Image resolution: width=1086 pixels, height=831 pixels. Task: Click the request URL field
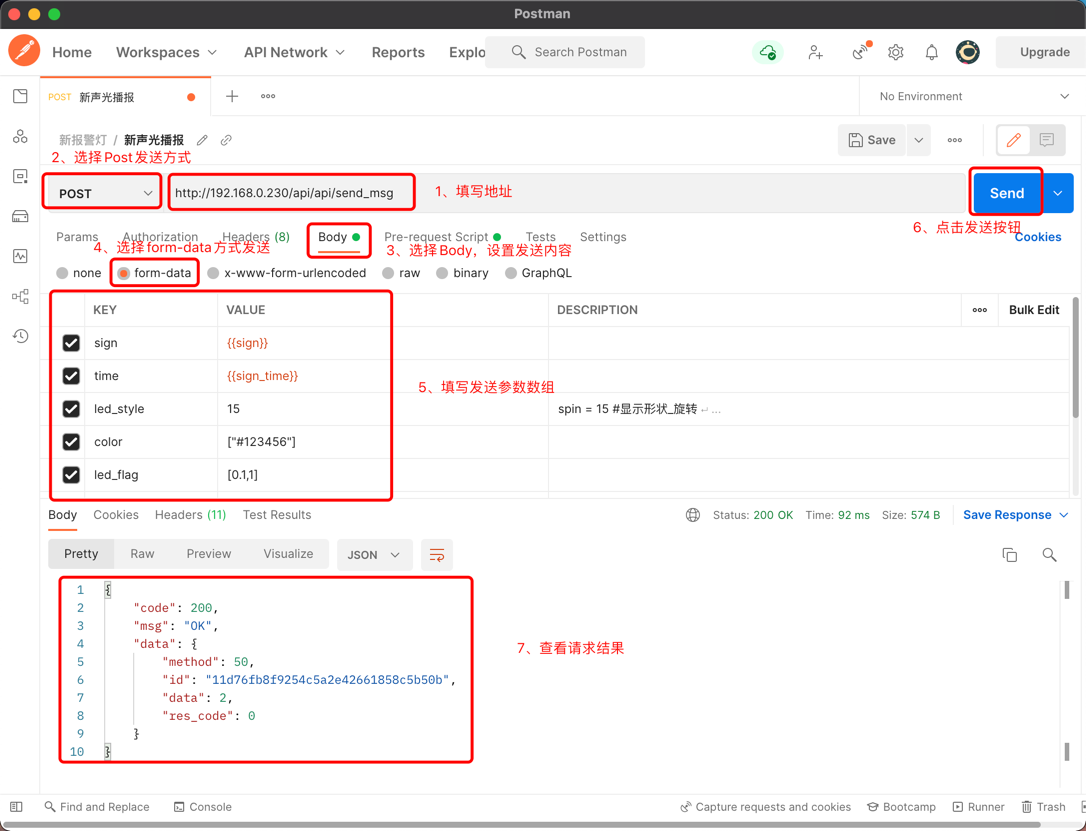point(567,193)
